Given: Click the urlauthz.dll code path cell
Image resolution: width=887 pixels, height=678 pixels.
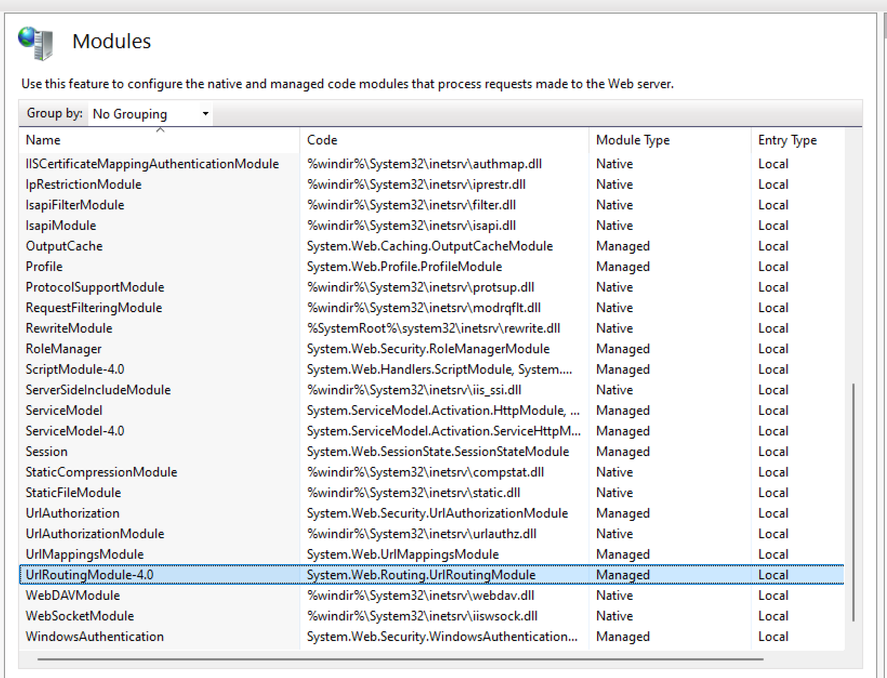Looking at the screenshot, I should (421, 534).
